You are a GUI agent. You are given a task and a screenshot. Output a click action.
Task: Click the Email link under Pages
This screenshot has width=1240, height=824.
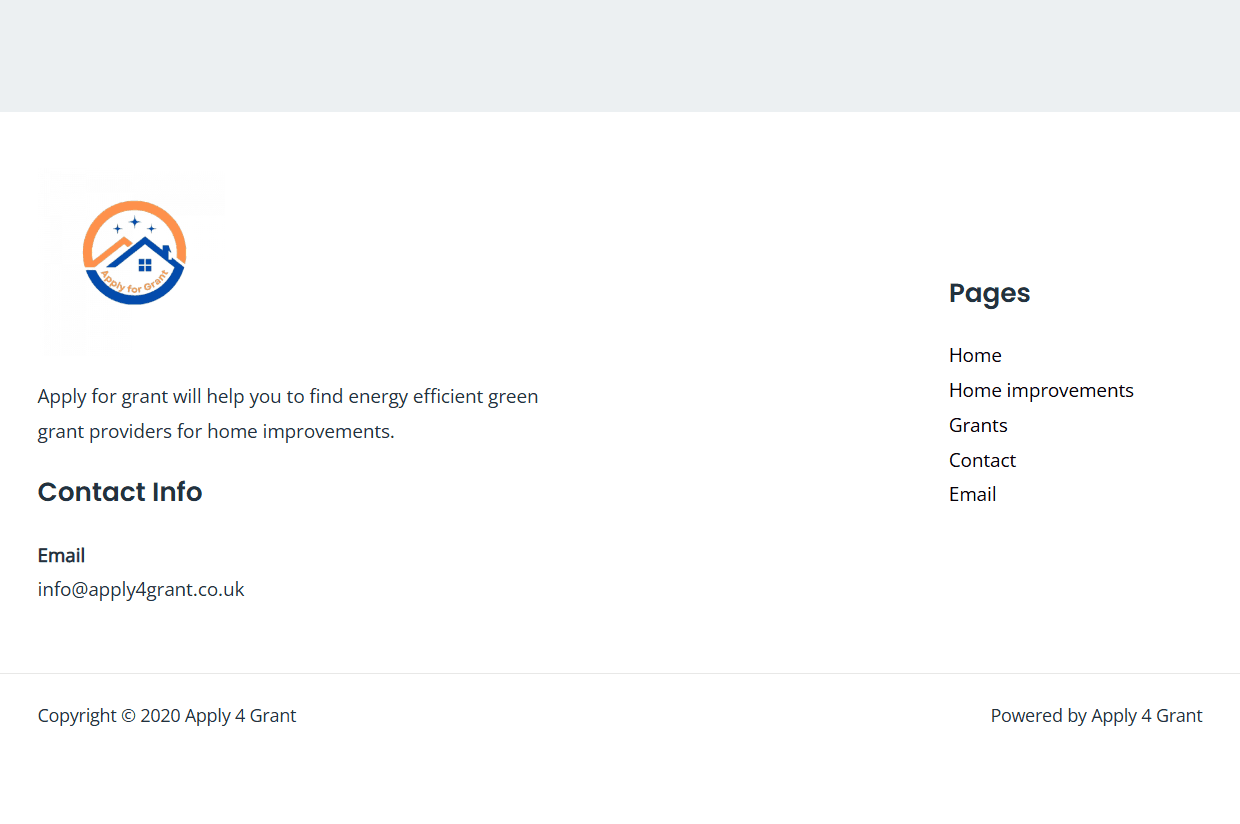point(972,494)
